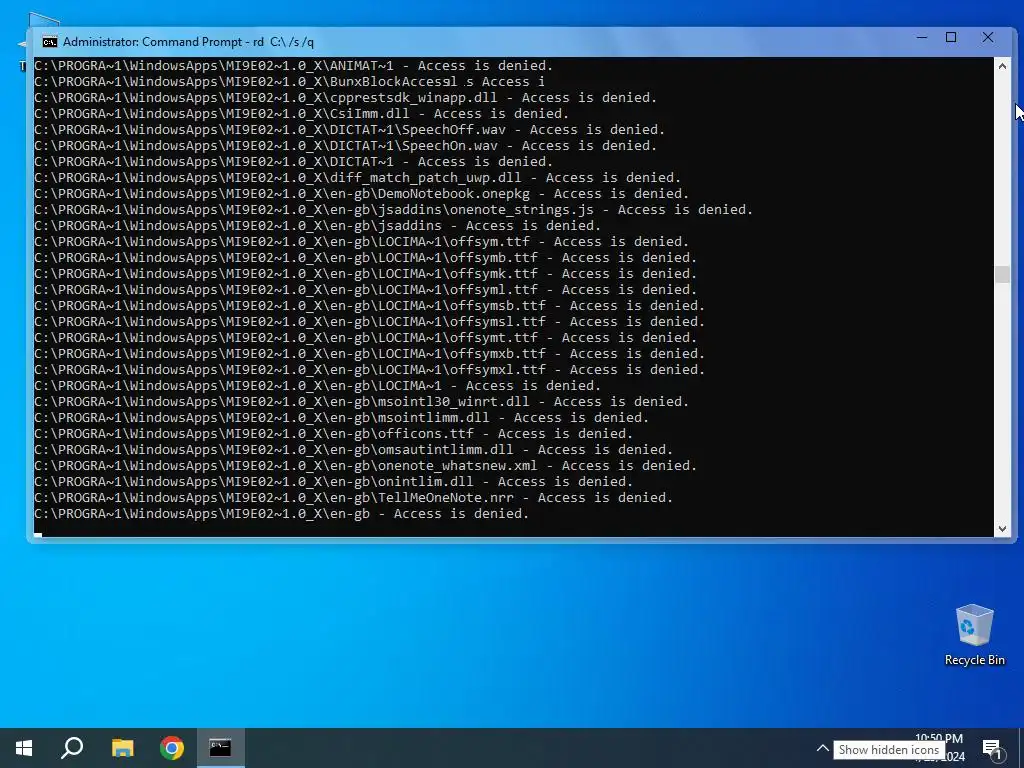The image size is (1024, 768).
Task: Click the officons.ttf line
Action: tap(334, 434)
